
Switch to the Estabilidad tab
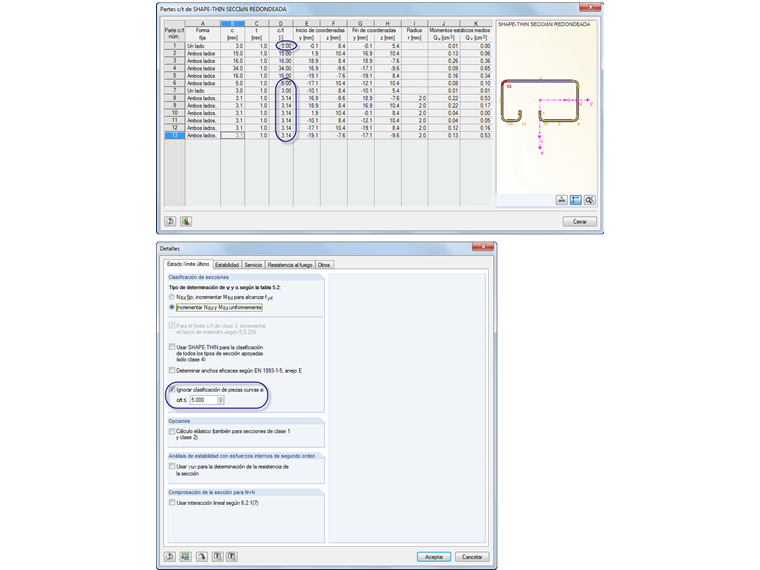coord(227,265)
